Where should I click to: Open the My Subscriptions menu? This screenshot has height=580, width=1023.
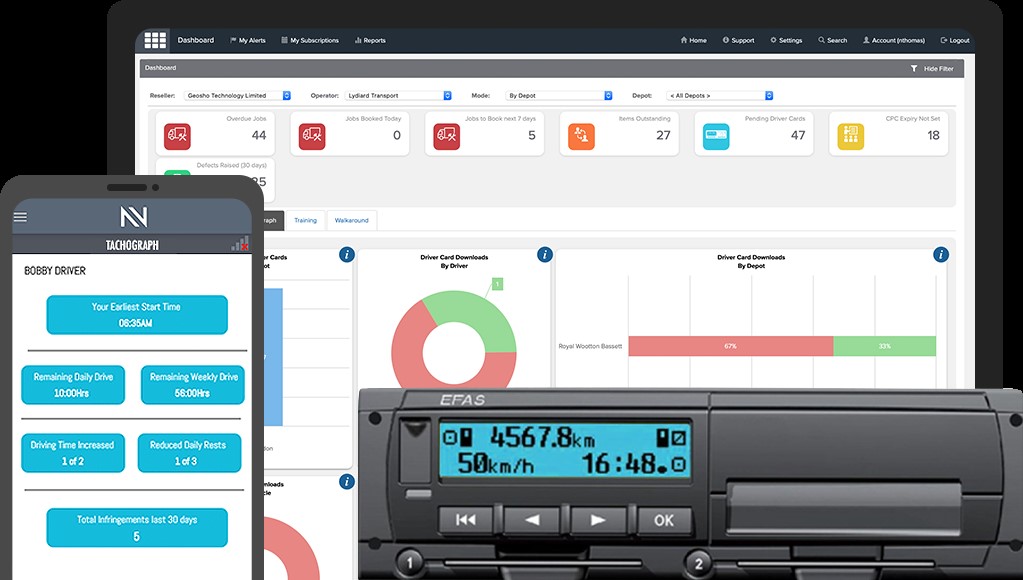pyautogui.click(x=309, y=40)
